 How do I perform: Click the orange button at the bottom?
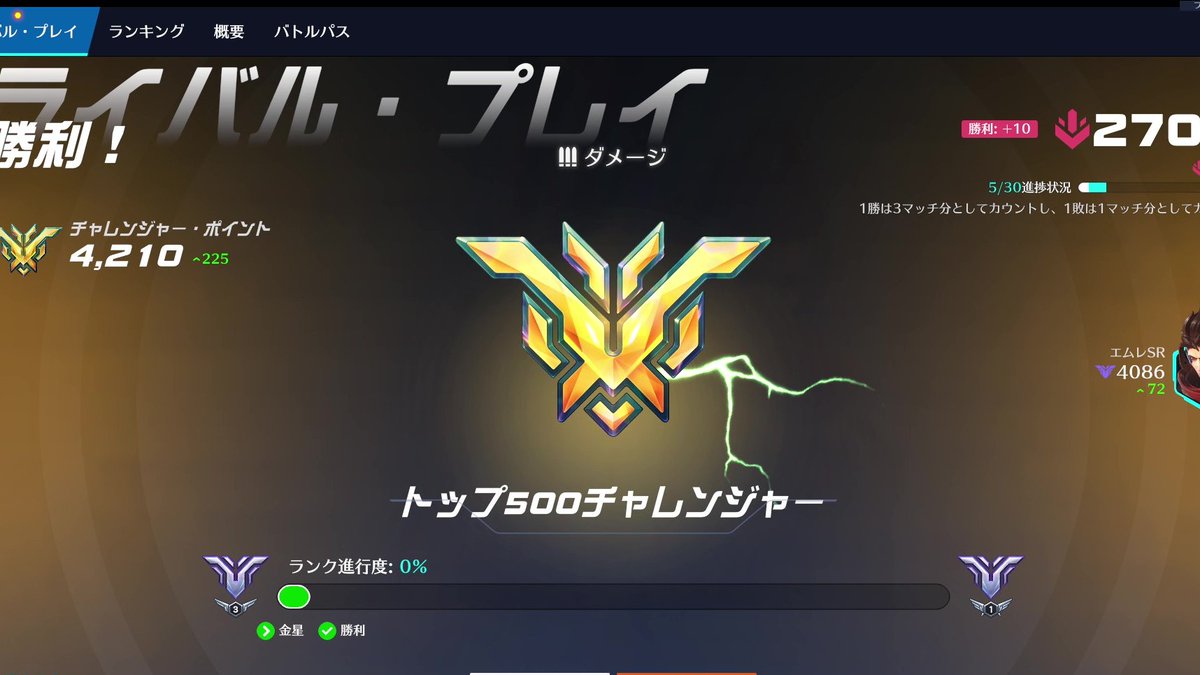[685, 672]
